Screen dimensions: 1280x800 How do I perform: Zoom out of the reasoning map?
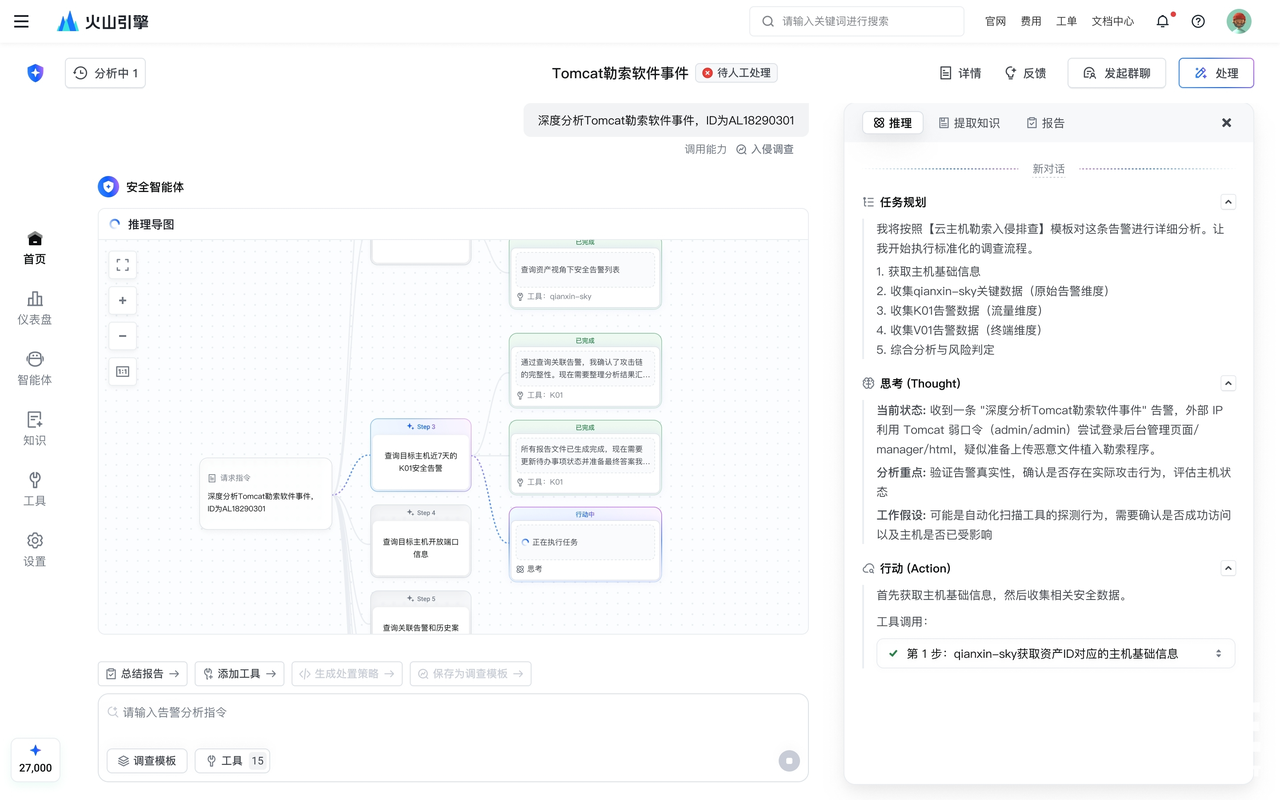pyautogui.click(x=122, y=336)
